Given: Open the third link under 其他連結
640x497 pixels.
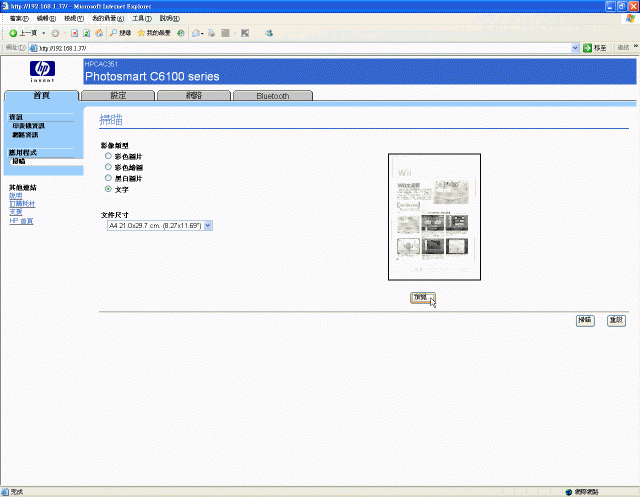Looking at the screenshot, I should pyautogui.click(x=16, y=212).
